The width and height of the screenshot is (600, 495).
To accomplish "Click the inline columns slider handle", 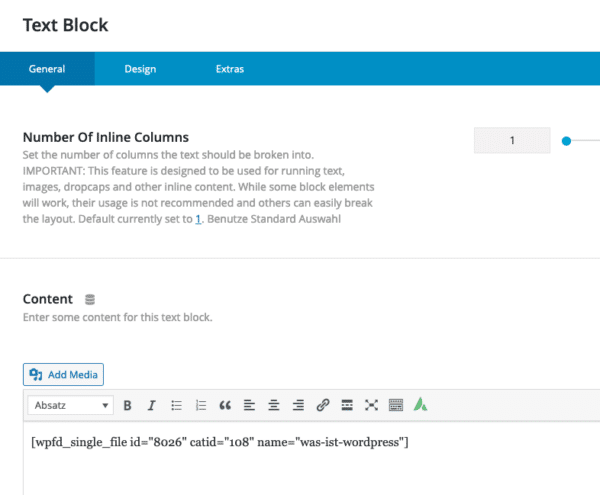I will point(566,141).
